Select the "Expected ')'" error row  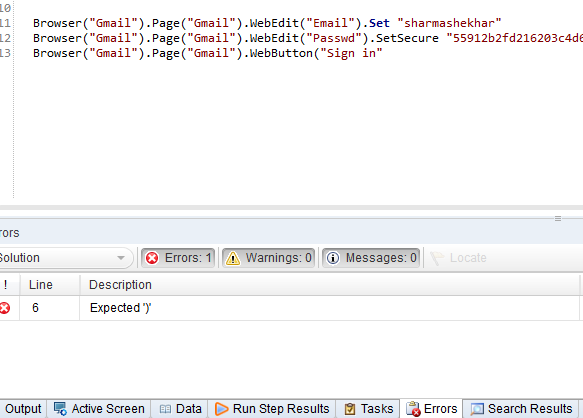click(x=290, y=308)
